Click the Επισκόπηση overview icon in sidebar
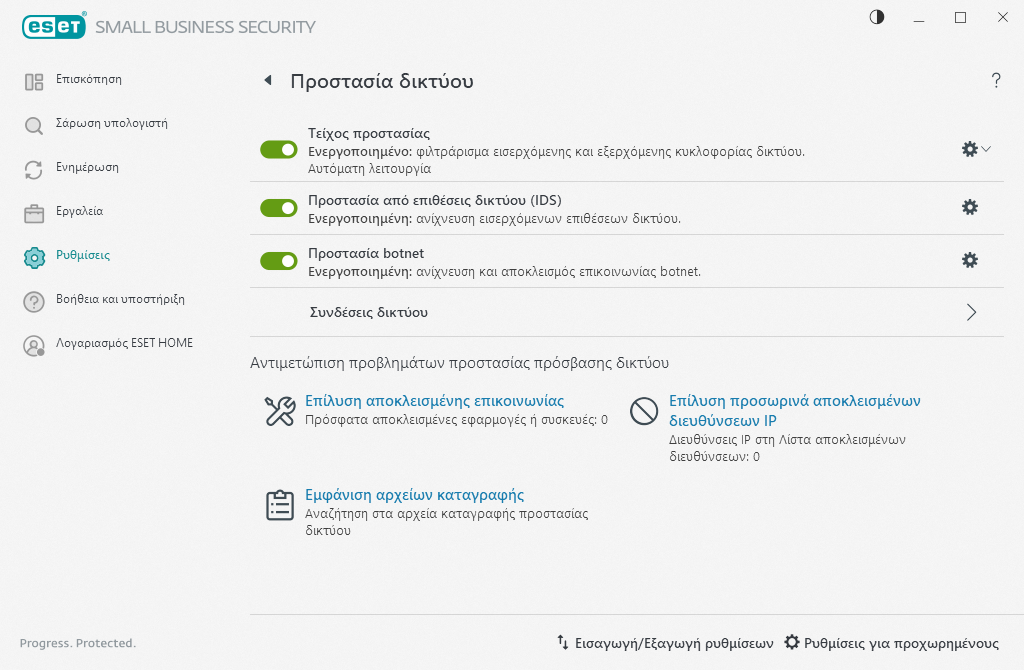 [x=34, y=82]
